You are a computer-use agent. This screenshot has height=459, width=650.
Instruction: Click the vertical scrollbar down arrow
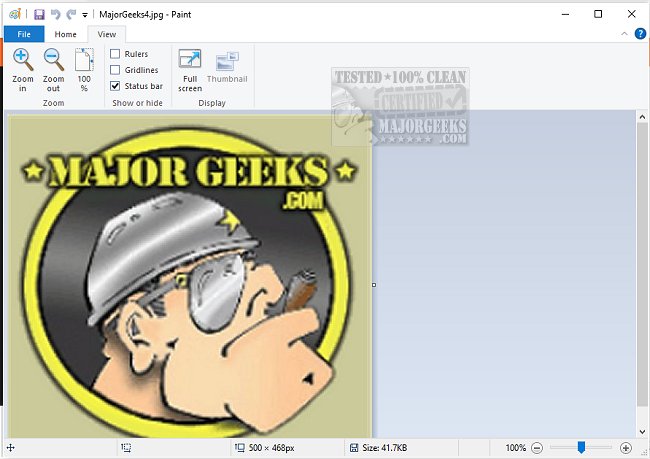coord(642,432)
